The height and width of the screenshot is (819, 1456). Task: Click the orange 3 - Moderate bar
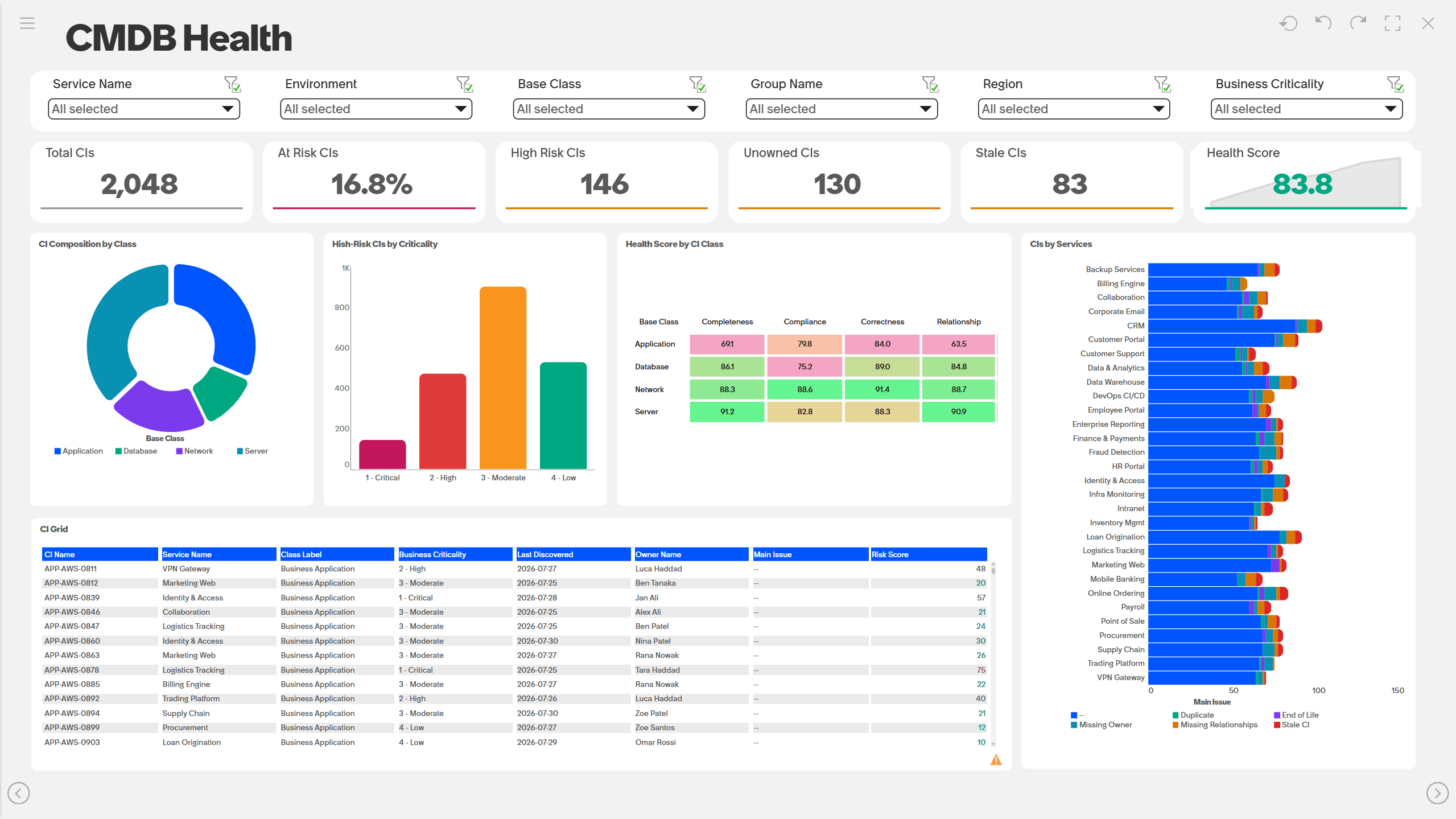503,378
